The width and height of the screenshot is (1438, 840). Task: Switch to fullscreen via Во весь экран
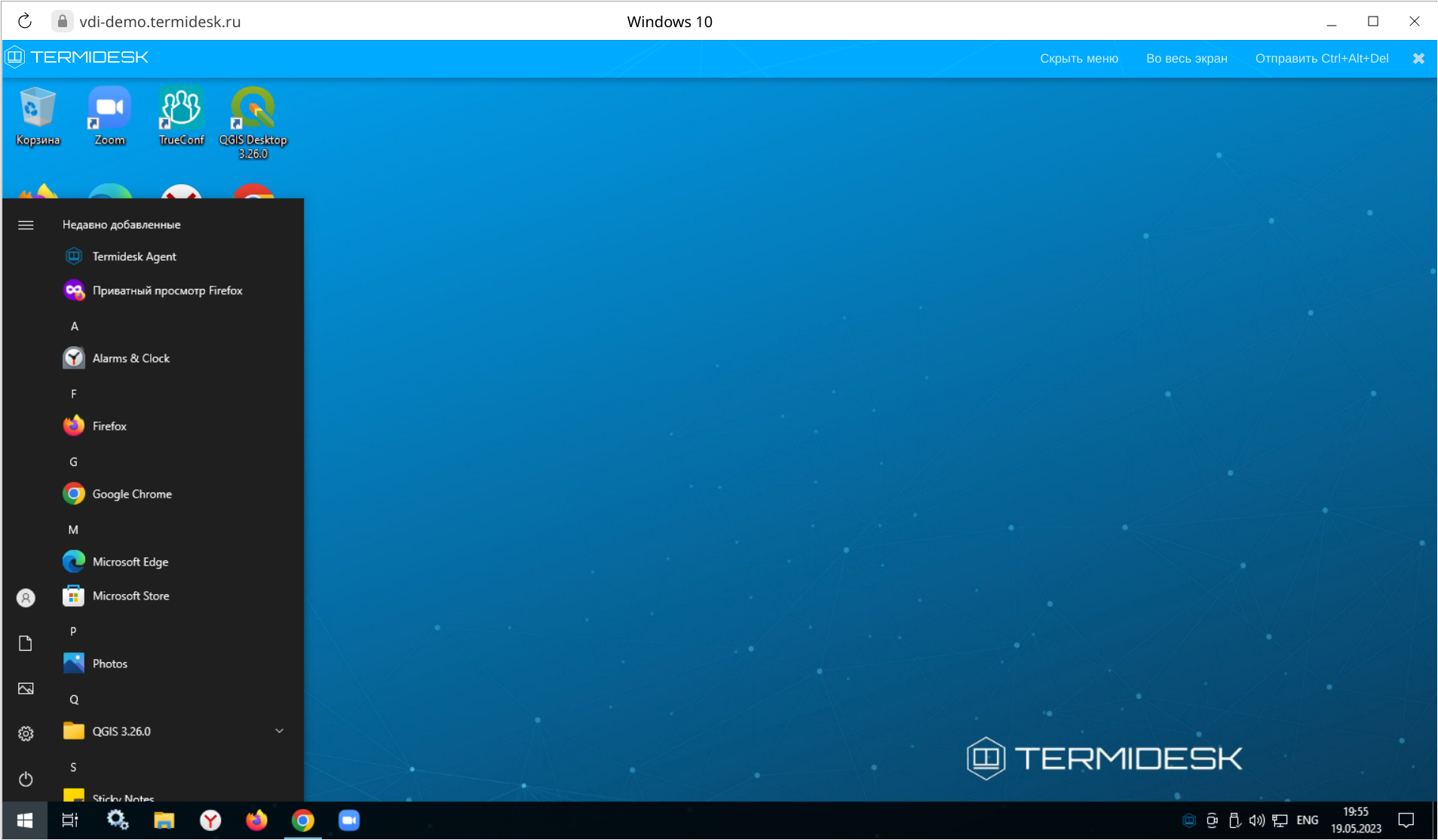[x=1185, y=58]
